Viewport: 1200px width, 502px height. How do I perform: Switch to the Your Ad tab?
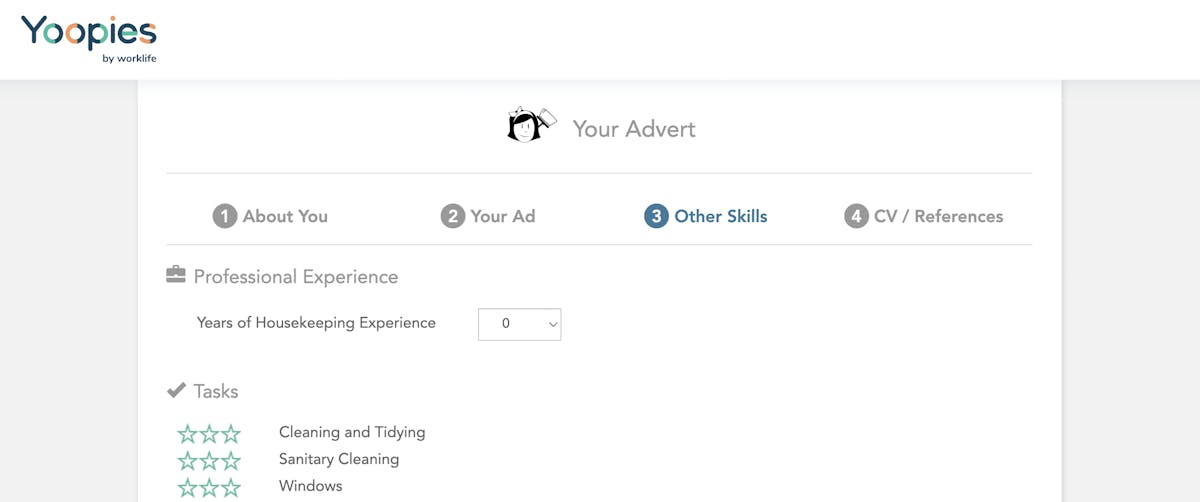tap(503, 216)
